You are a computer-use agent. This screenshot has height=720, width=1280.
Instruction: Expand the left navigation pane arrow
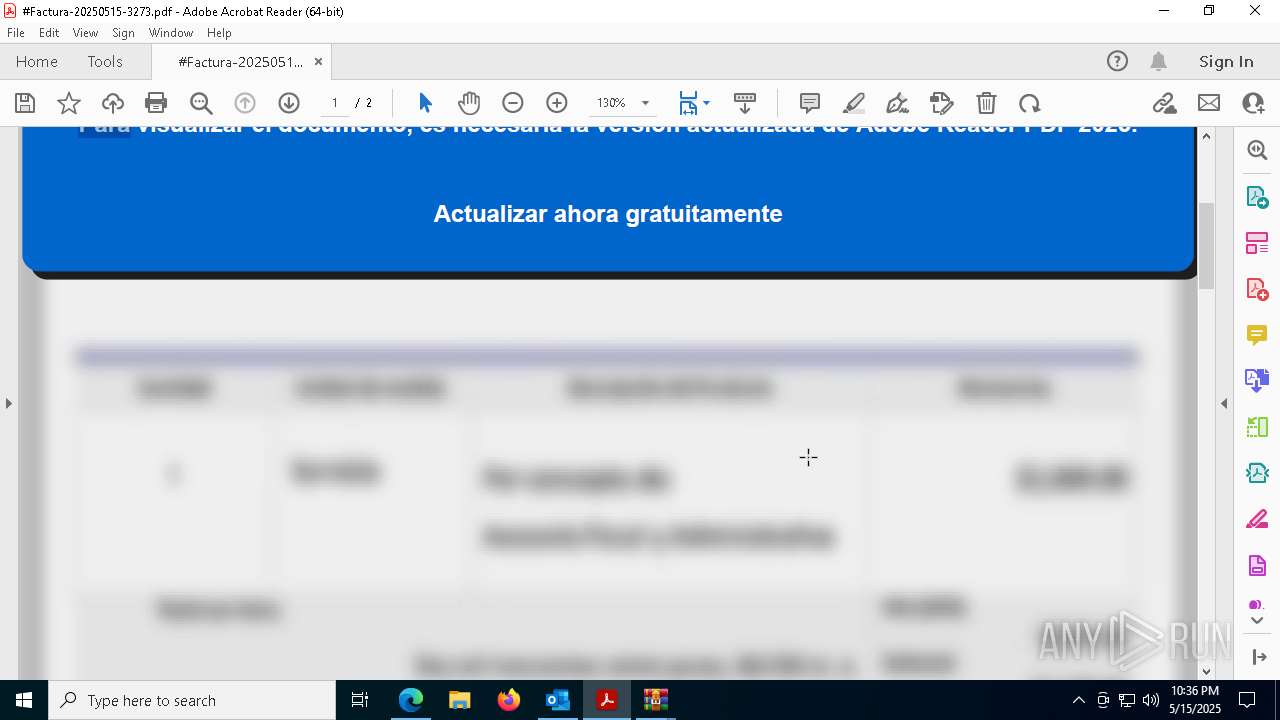click(x=9, y=403)
